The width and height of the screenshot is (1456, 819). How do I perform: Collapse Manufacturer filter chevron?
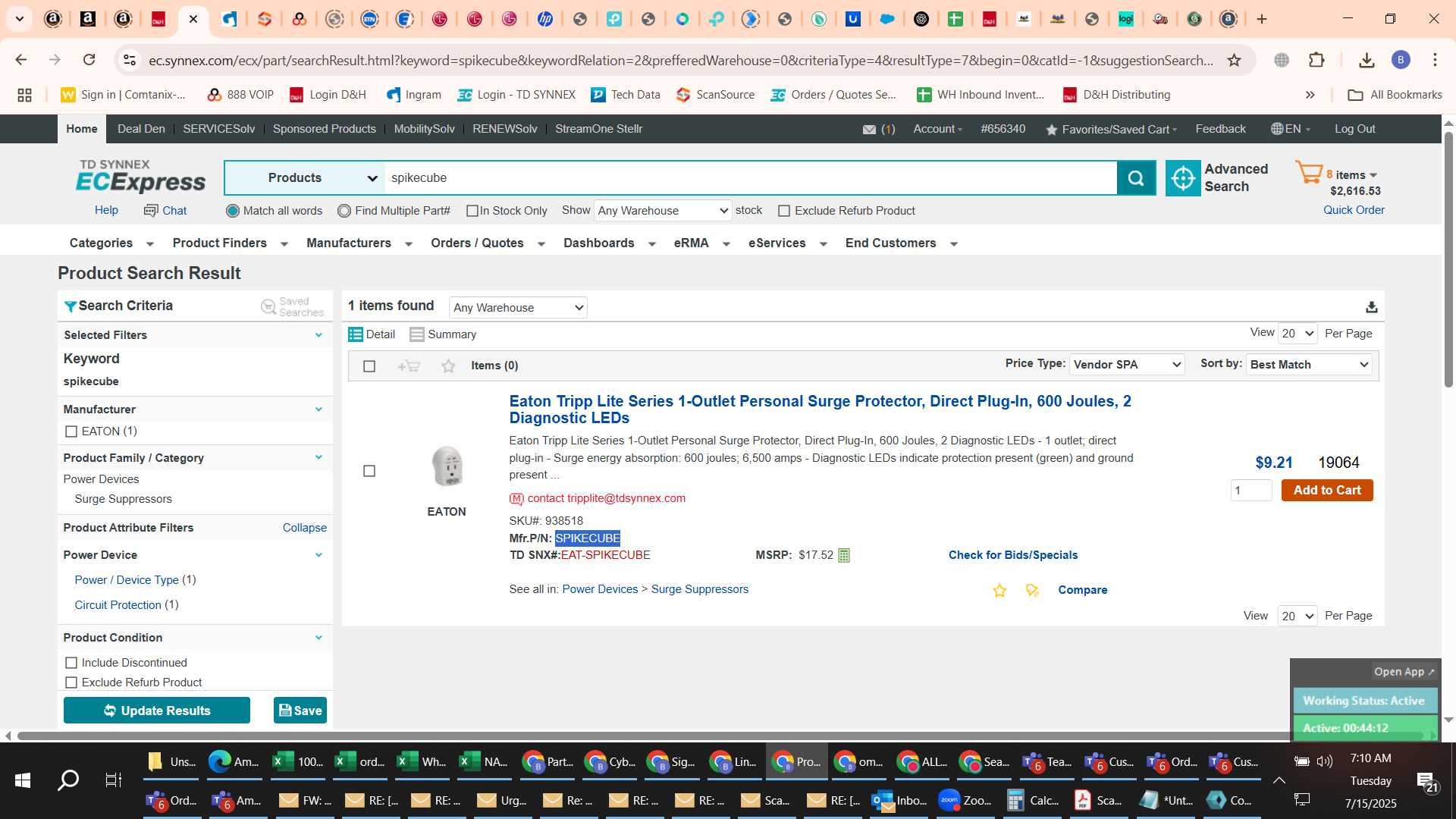(x=318, y=409)
